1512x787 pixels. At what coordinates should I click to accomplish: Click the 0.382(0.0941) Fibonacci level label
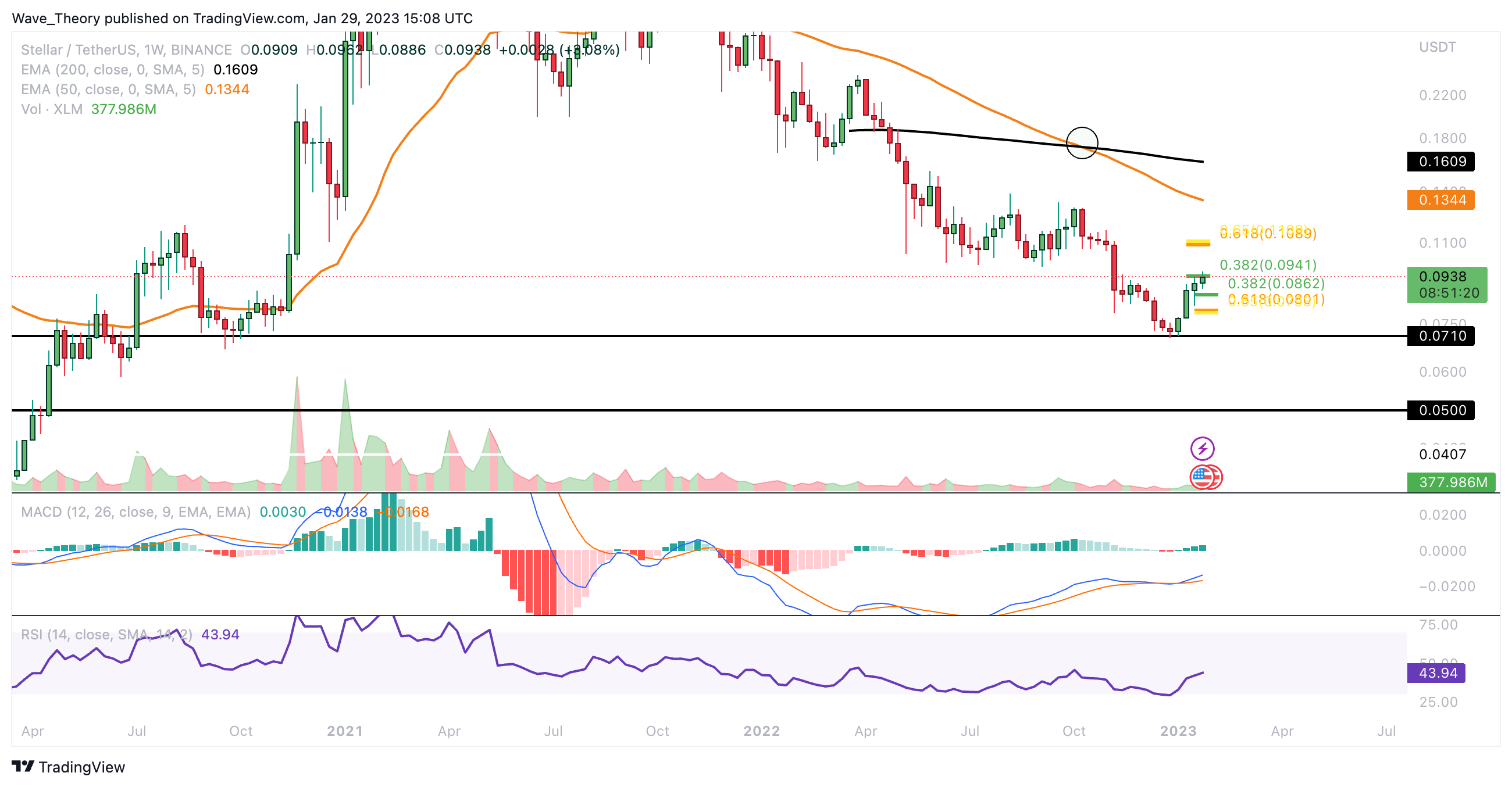(1268, 265)
